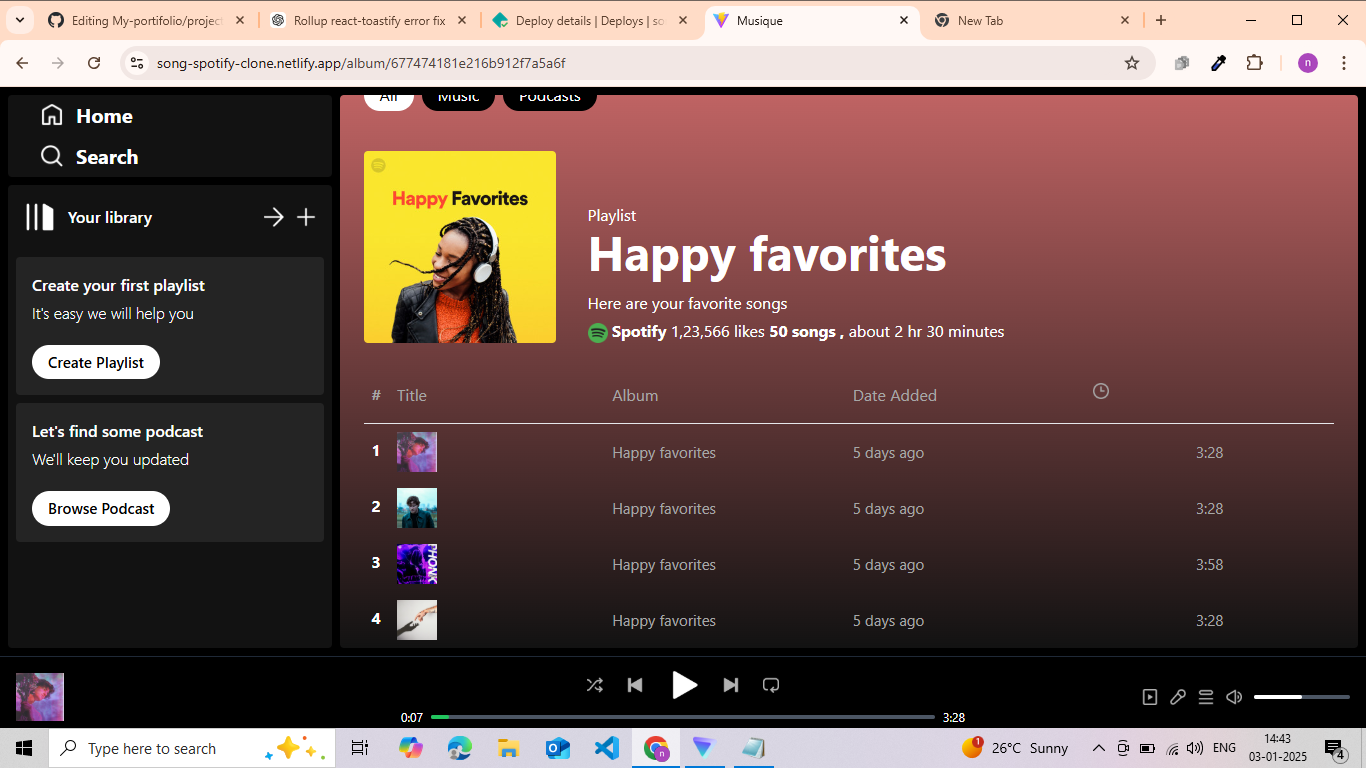Go back in browser history

point(22,63)
